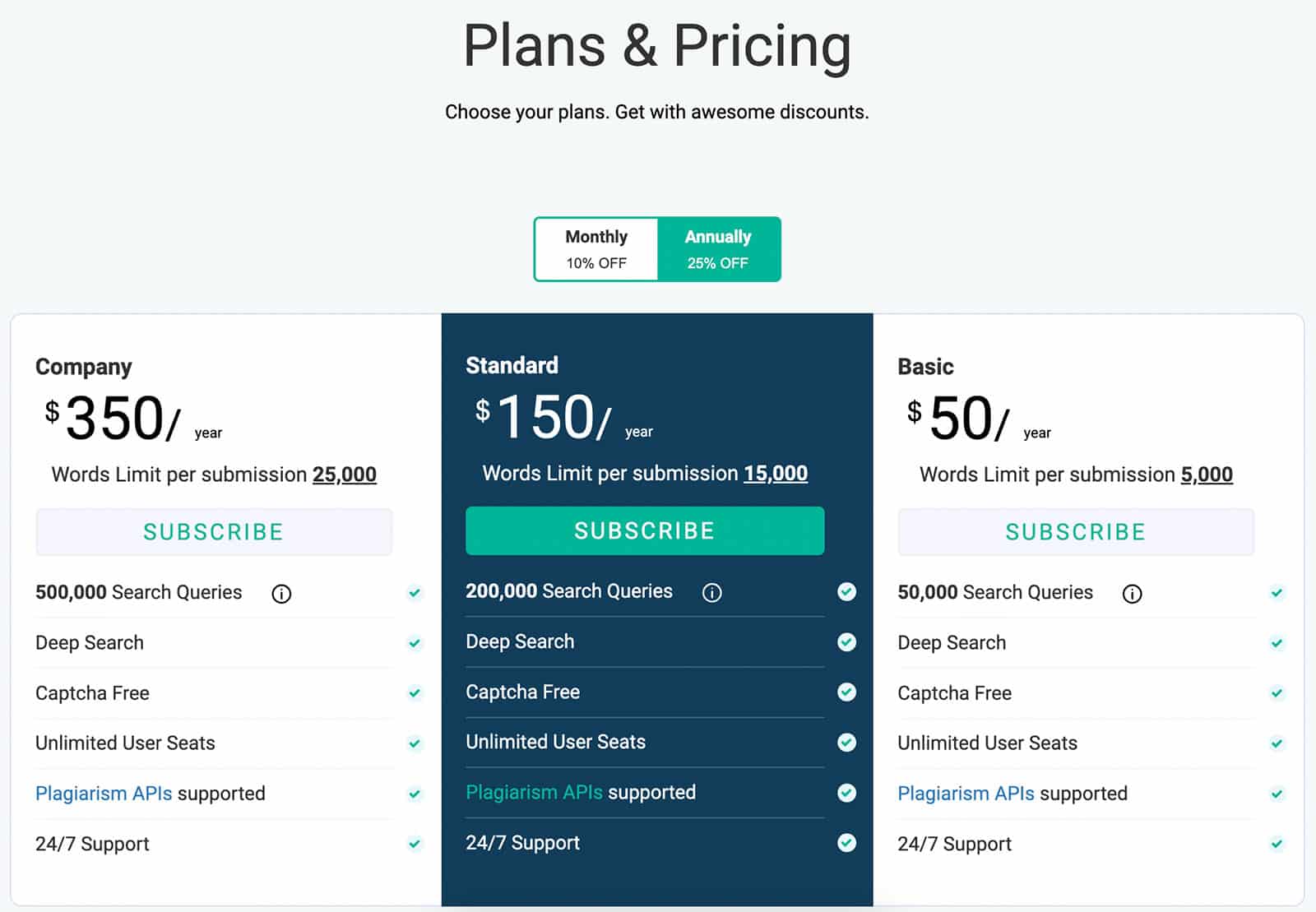Click checkmark icon for Standard Deep Search
Screen dimensions: 1316x912
click(x=846, y=642)
